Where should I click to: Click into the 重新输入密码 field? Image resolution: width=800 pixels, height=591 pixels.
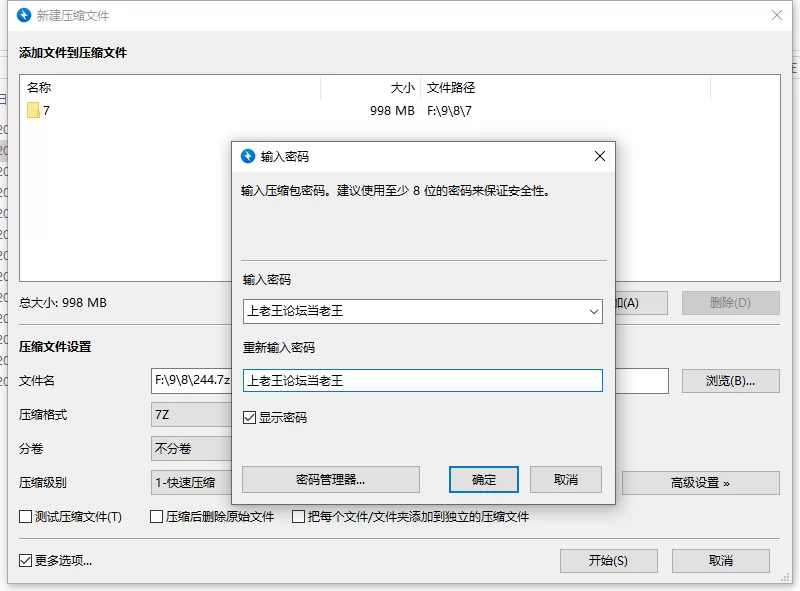tap(422, 381)
